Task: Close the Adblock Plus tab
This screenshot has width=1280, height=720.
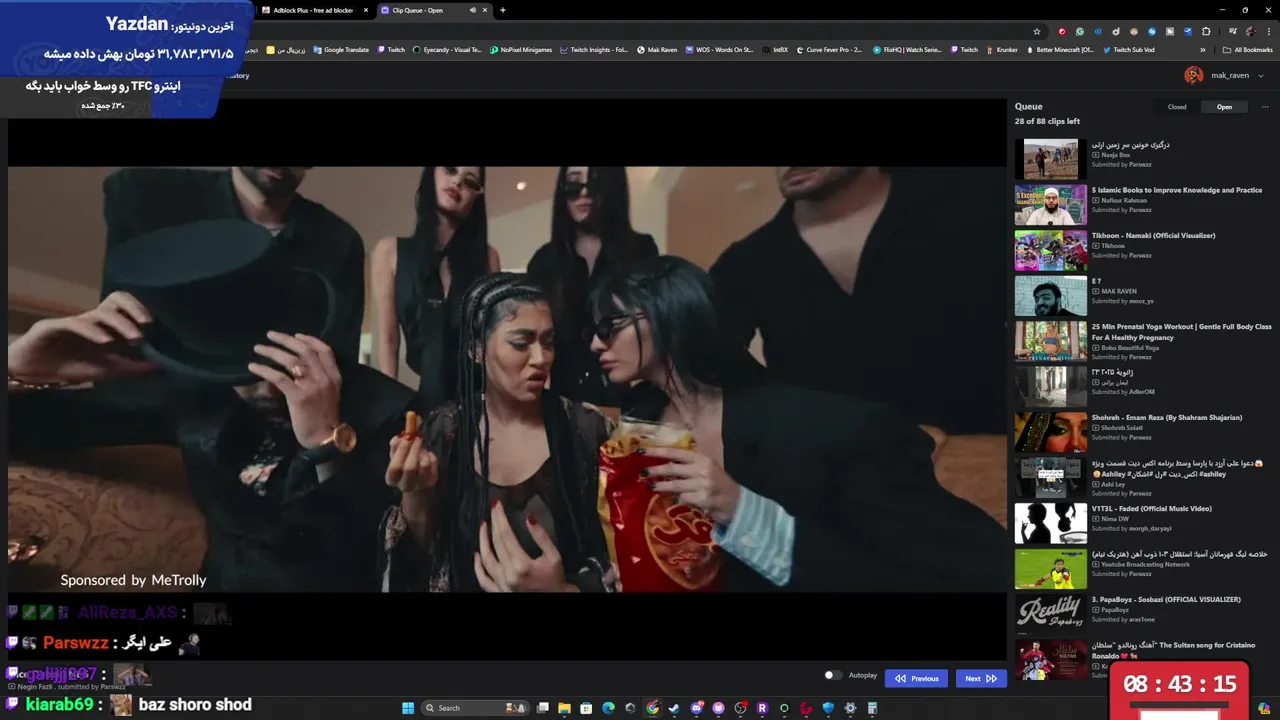Action: [x=366, y=10]
